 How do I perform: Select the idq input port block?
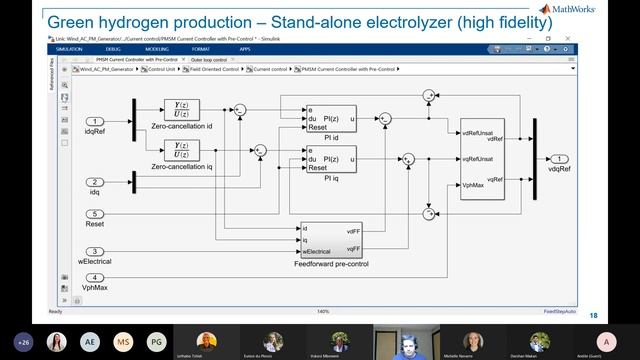coord(95,182)
